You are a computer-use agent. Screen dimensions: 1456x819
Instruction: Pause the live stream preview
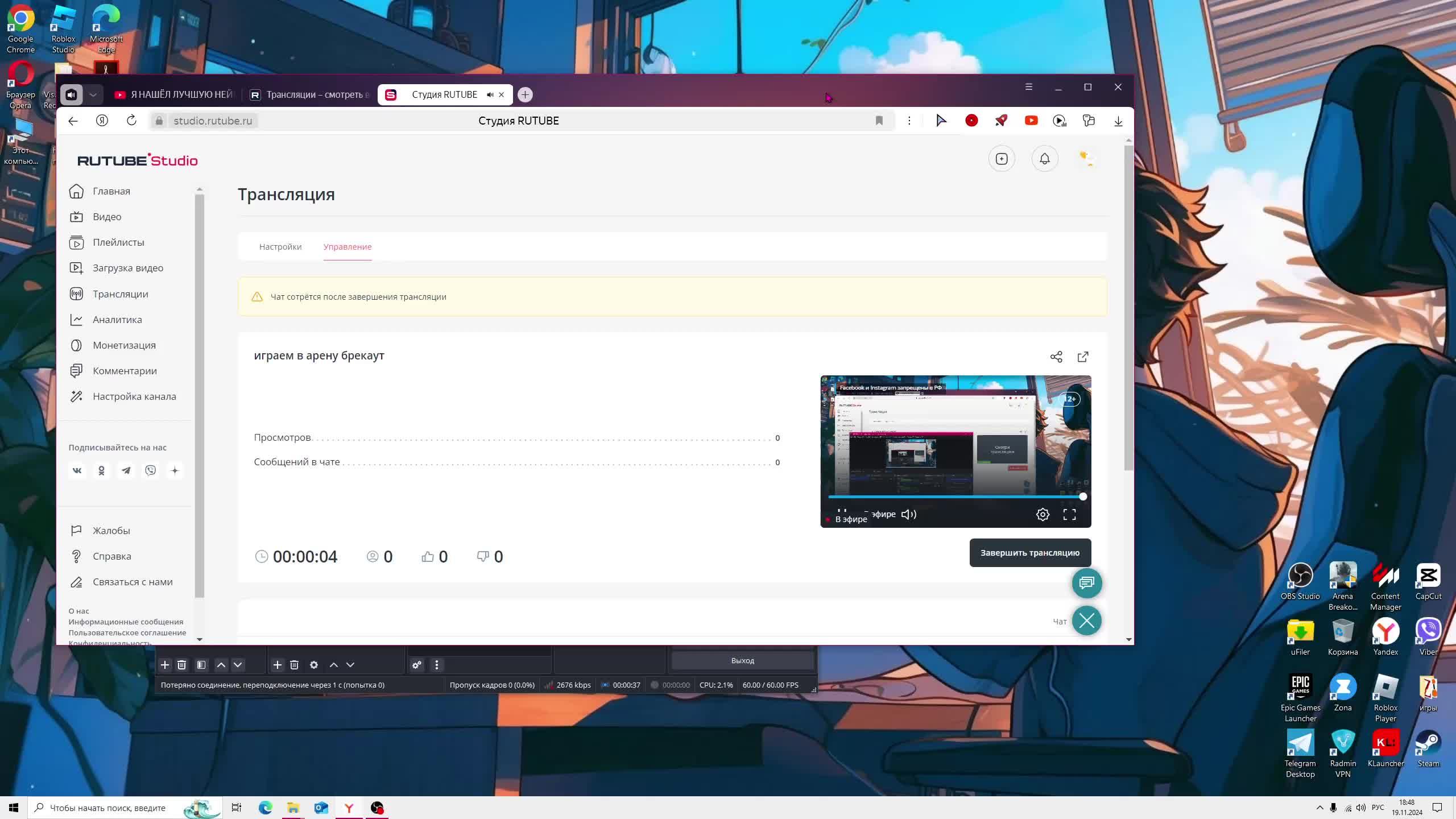coord(842,511)
